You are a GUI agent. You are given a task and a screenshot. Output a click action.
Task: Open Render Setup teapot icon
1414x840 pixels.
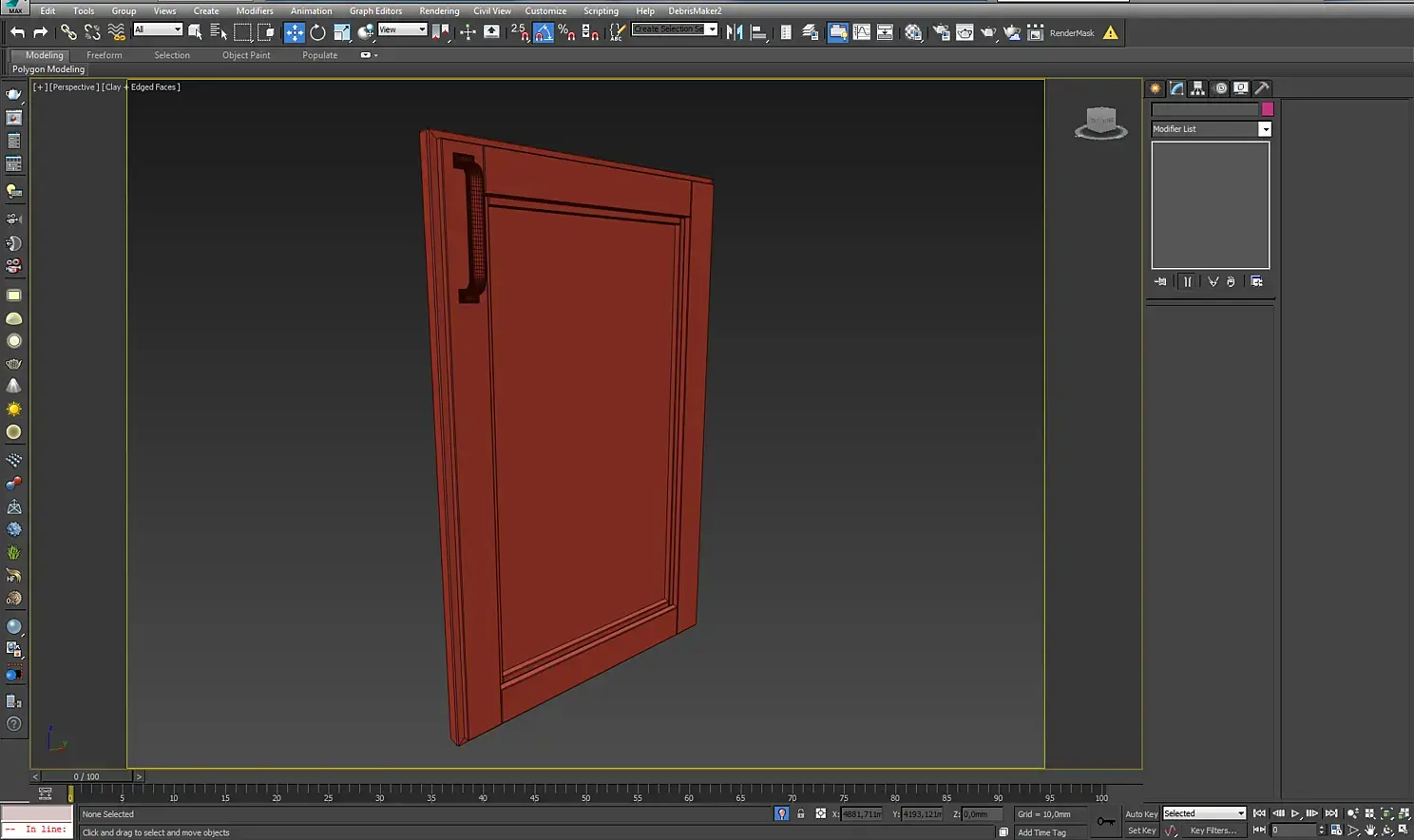(941, 32)
